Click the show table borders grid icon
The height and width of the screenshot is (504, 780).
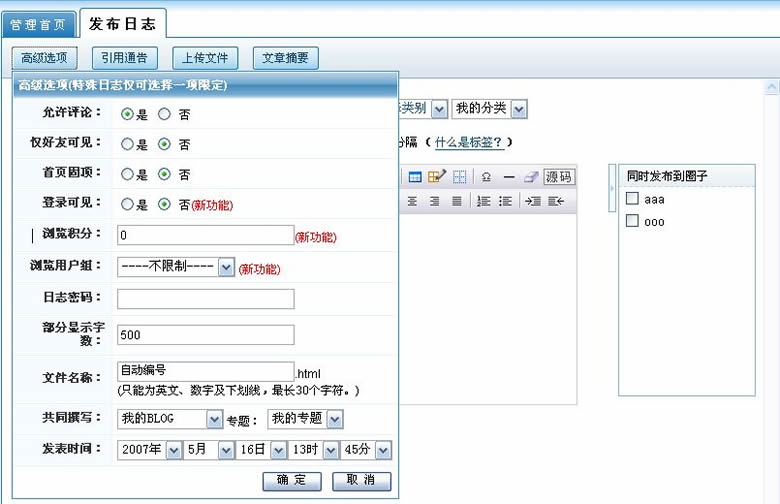pyautogui.click(x=459, y=177)
